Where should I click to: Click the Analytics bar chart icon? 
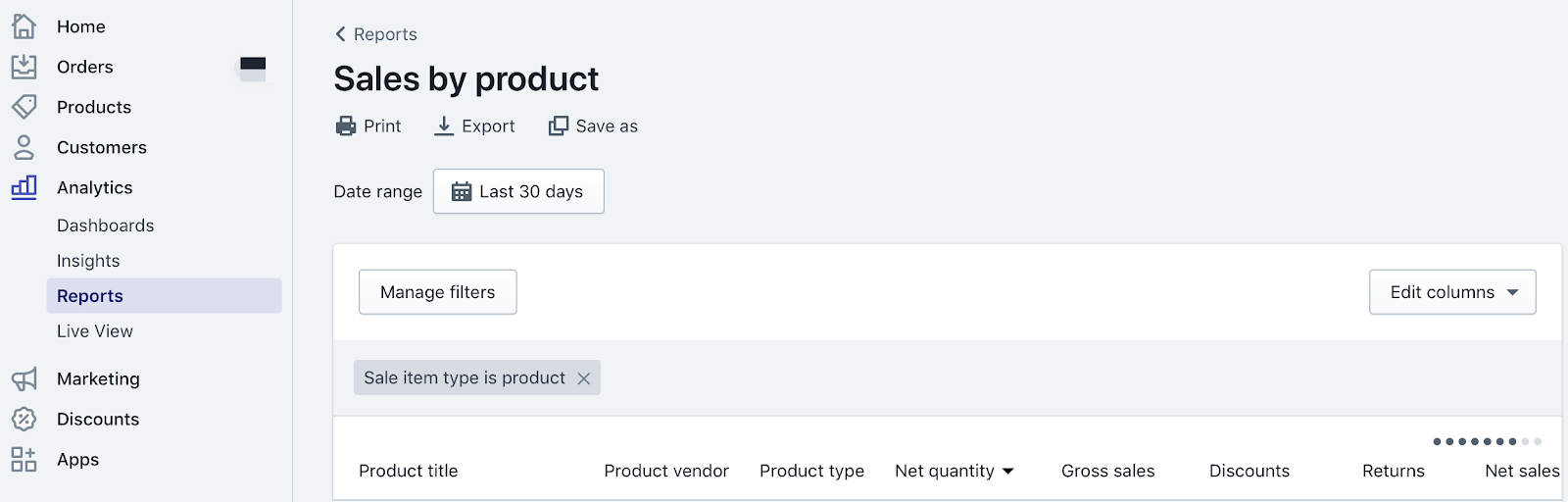coord(24,187)
